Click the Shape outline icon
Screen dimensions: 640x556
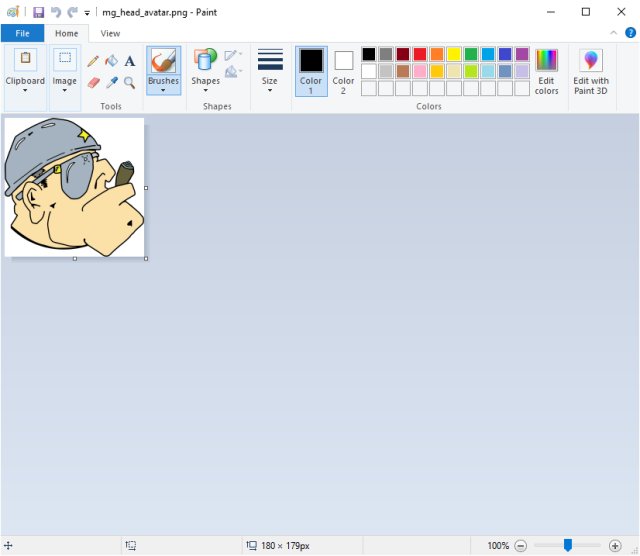pos(232,55)
